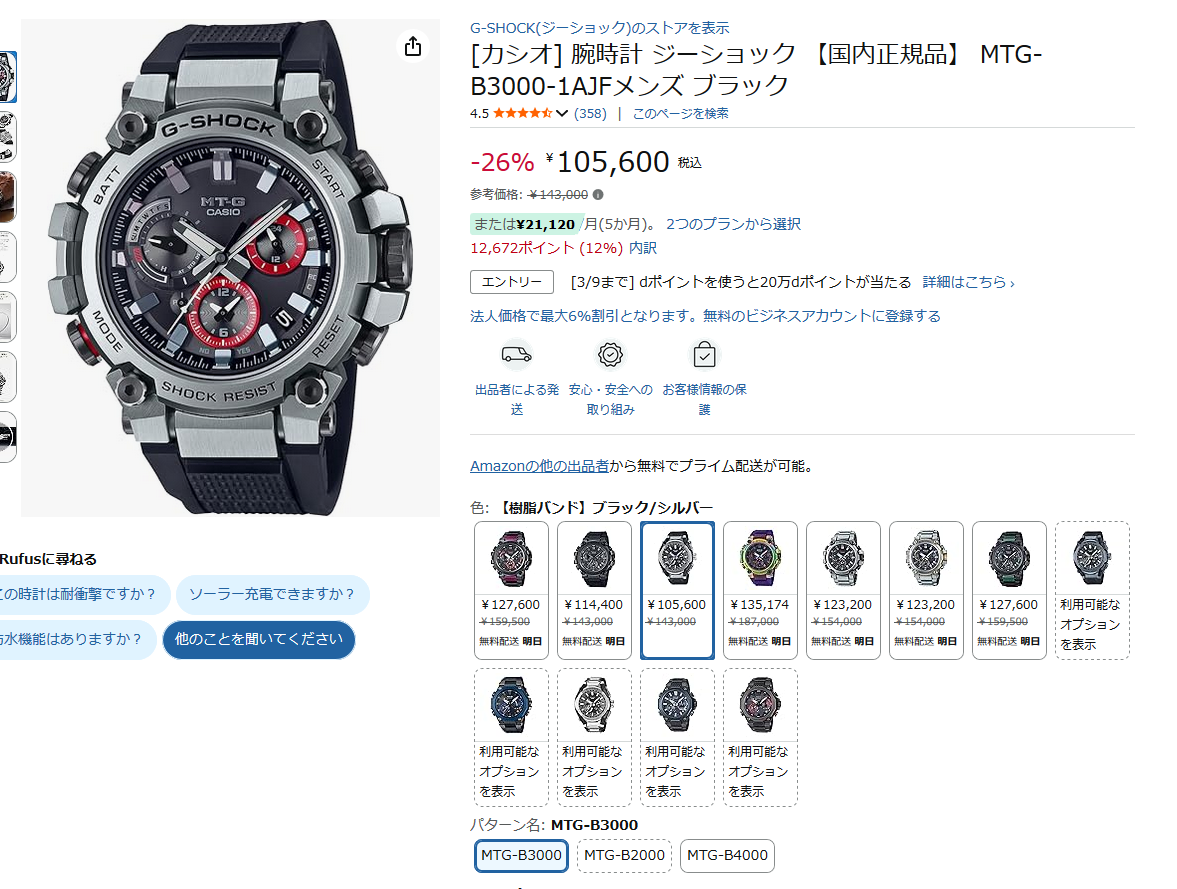The width and height of the screenshot is (1177, 889).
Task: Select MTG-B2000 pattern option
Action: pyautogui.click(x=625, y=855)
